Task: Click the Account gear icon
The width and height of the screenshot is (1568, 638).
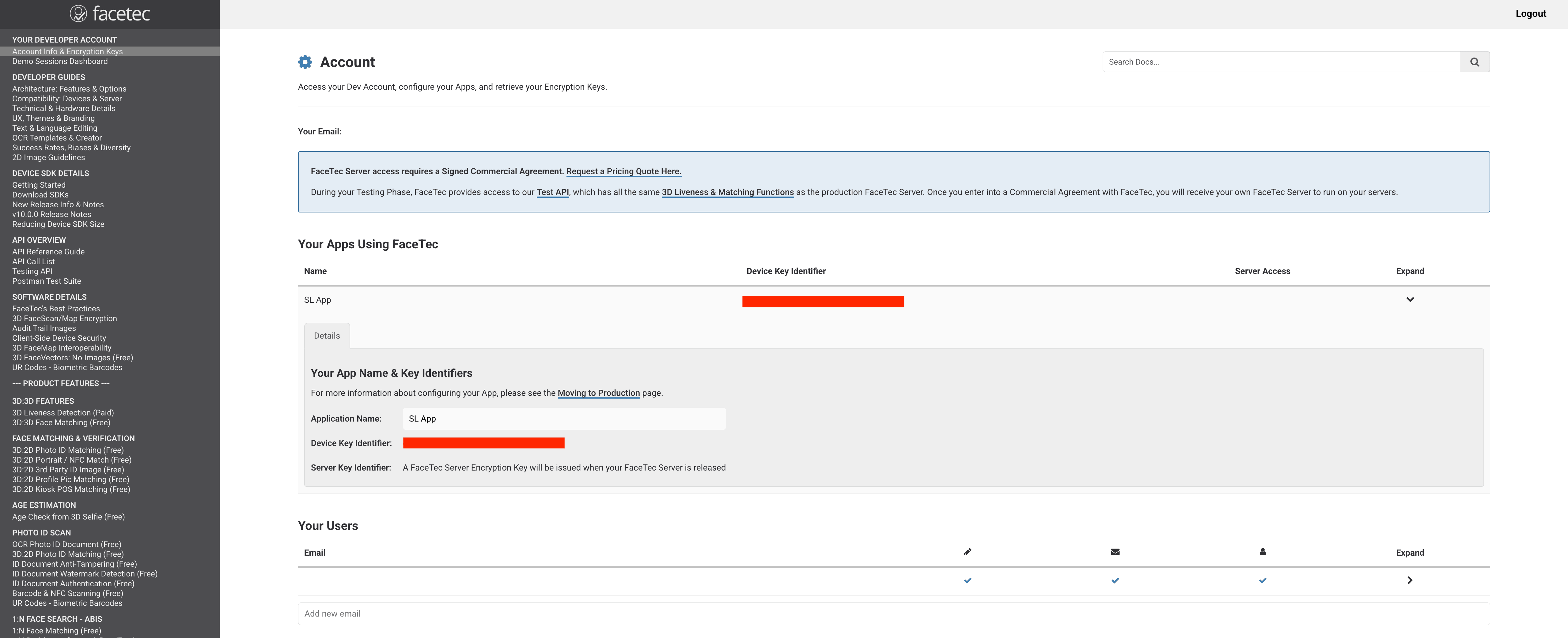Action: tap(305, 62)
